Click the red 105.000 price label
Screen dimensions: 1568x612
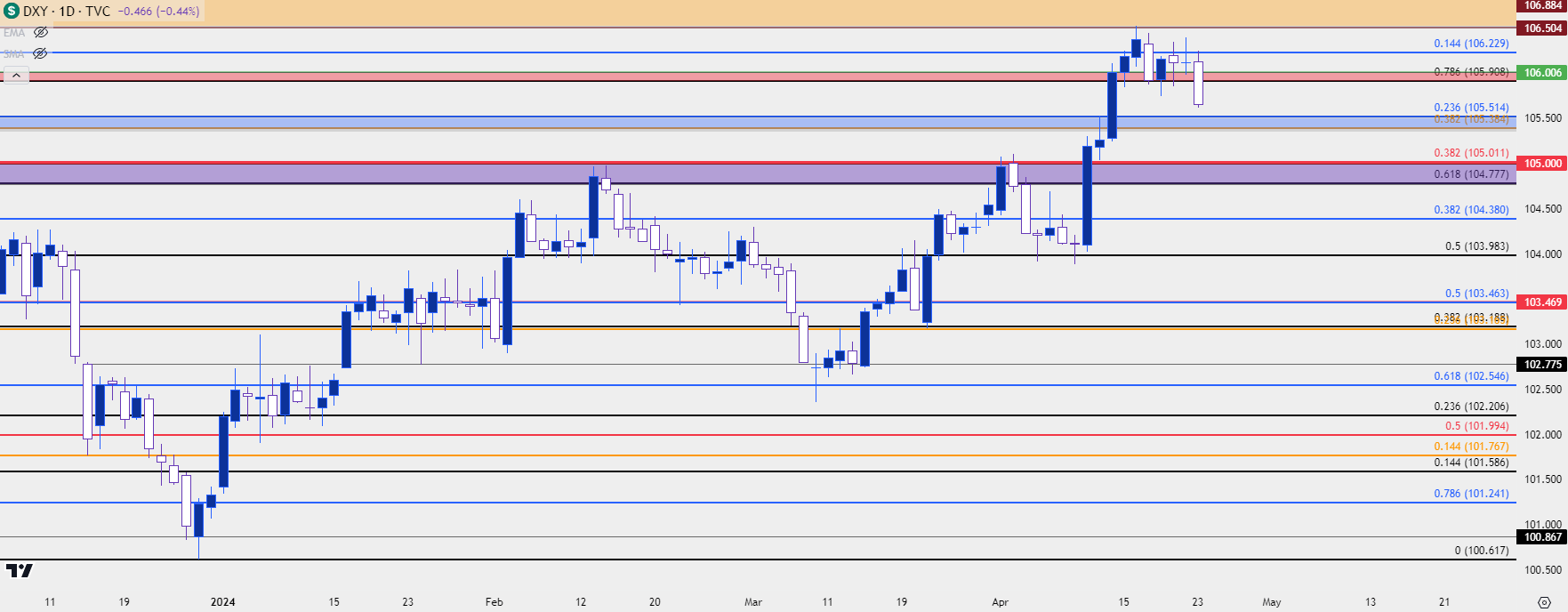(x=1542, y=164)
